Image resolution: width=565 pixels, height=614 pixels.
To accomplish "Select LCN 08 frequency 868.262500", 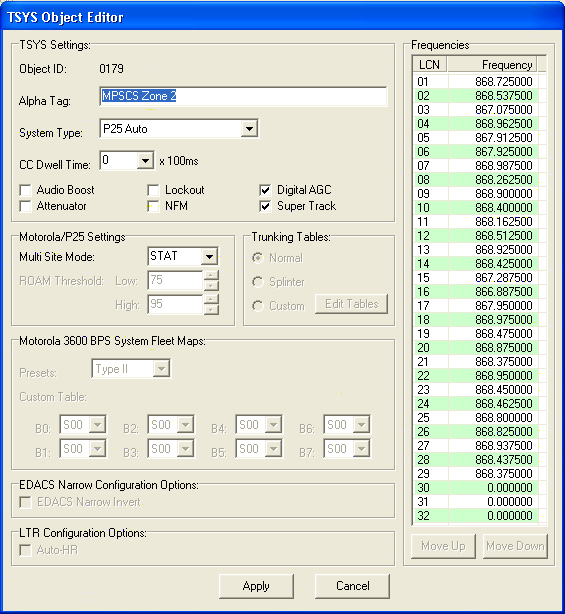I will point(476,180).
